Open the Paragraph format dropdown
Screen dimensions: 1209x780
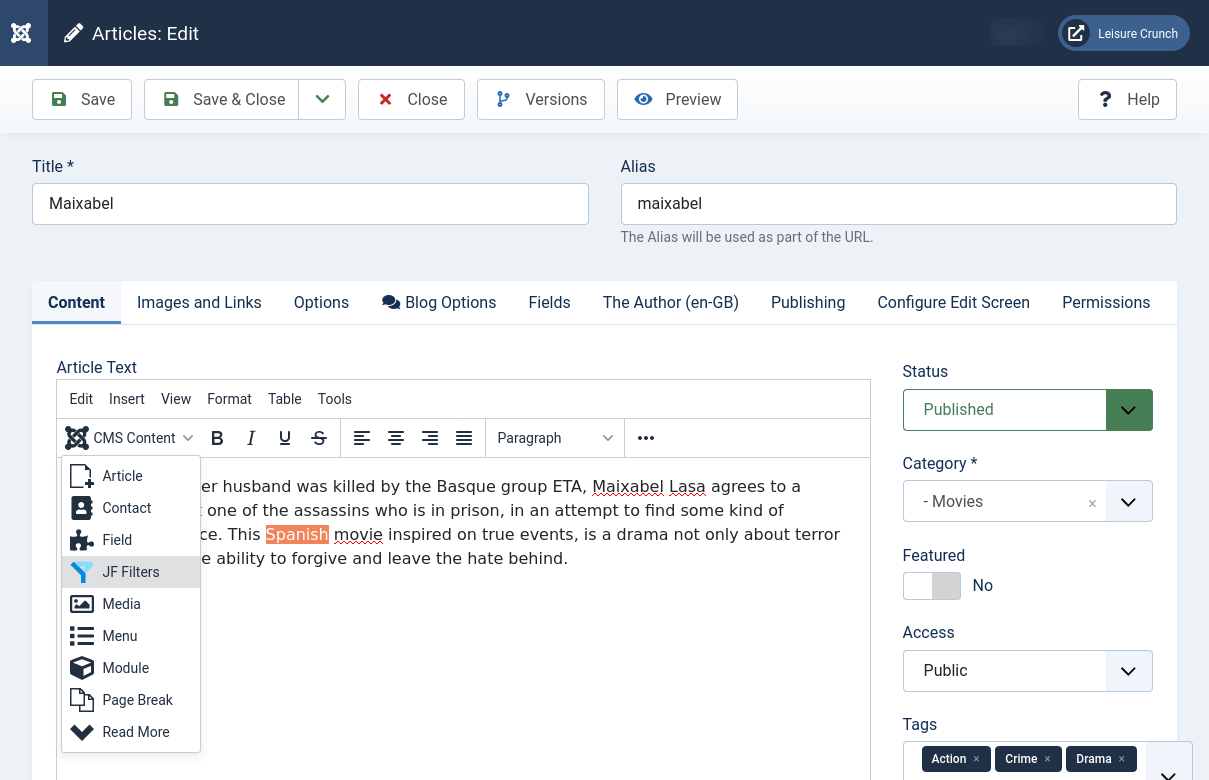pos(555,438)
